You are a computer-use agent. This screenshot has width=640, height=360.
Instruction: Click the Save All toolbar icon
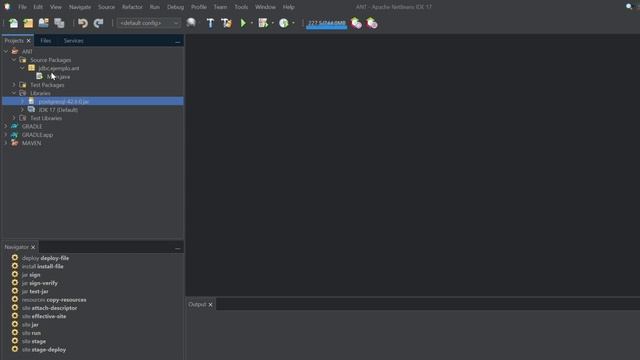coord(59,23)
